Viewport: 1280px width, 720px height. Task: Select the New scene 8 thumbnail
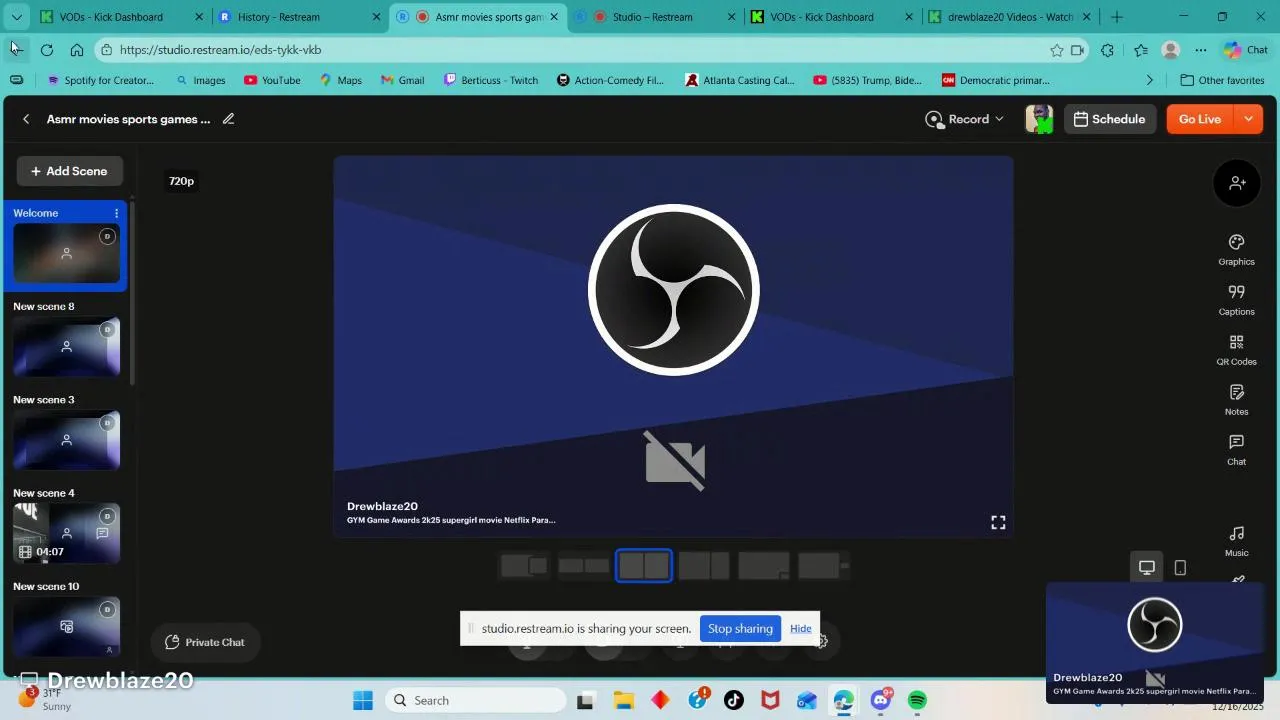coord(66,346)
